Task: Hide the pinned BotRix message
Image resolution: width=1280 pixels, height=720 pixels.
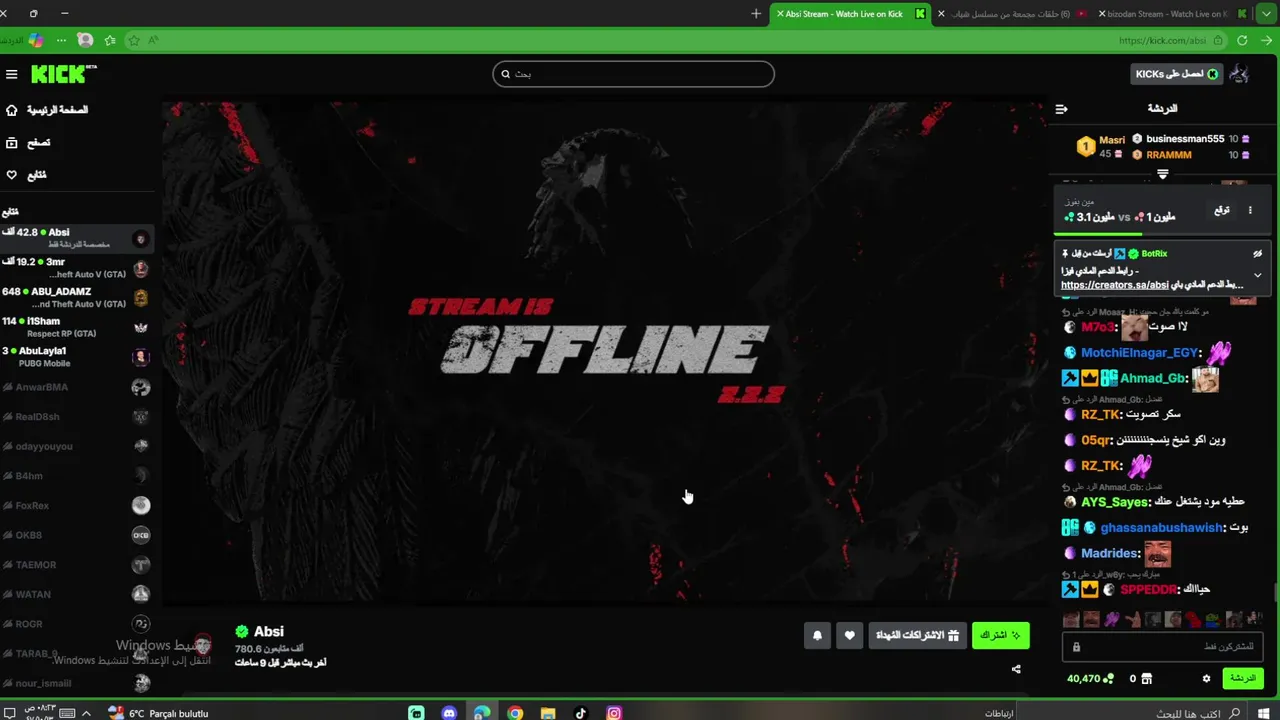Action: [x=1258, y=254]
